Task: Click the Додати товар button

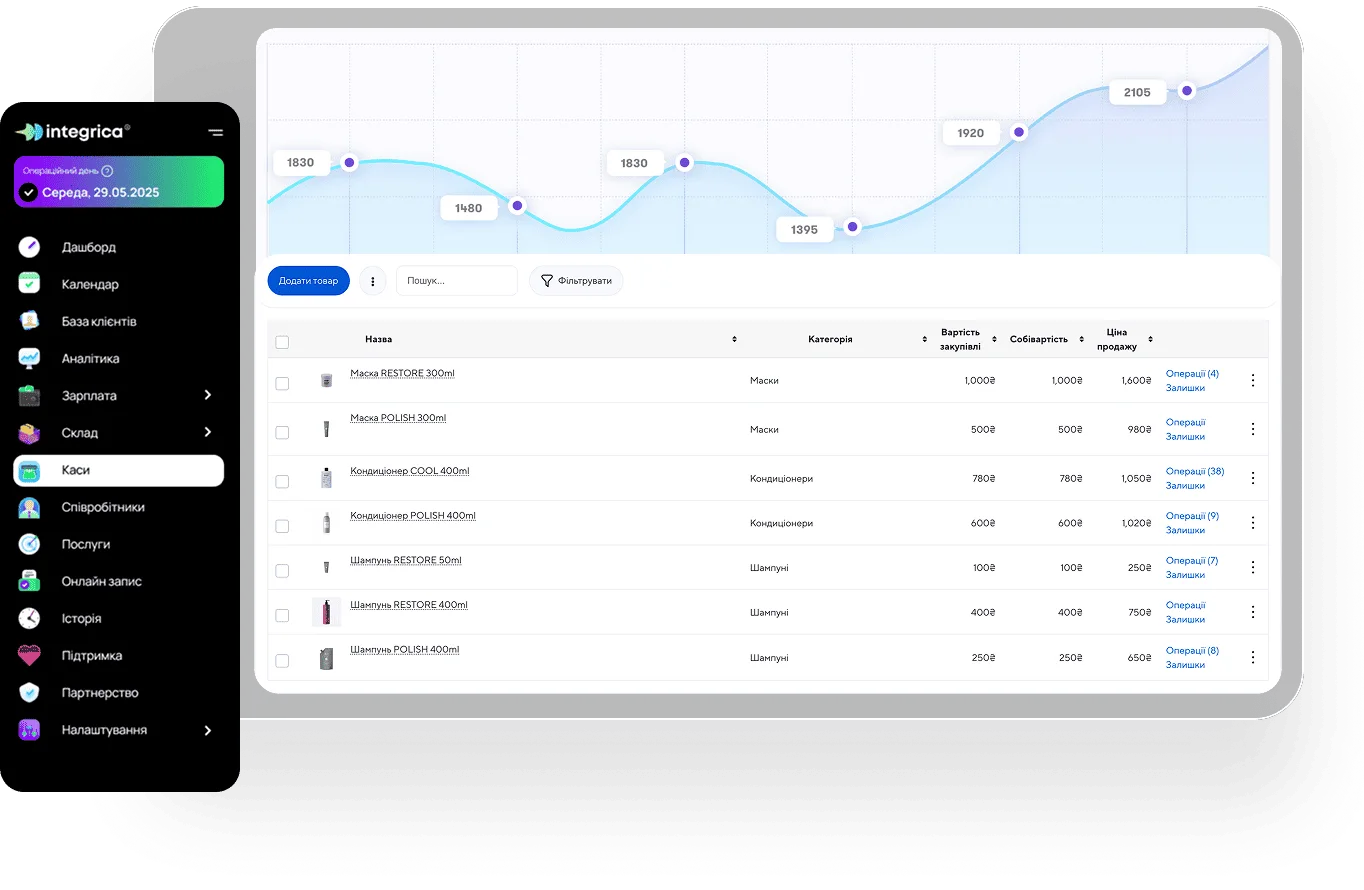Action: (x=308, y=281)
